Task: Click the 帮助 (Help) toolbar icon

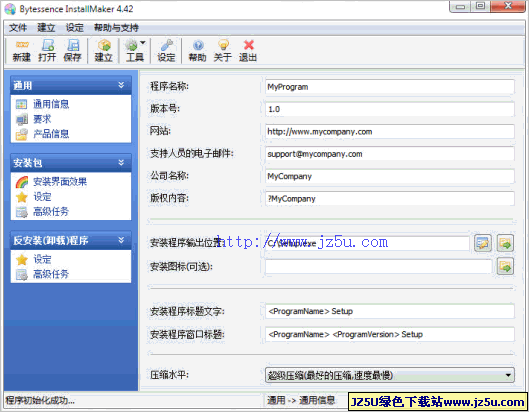Action: 197,51
